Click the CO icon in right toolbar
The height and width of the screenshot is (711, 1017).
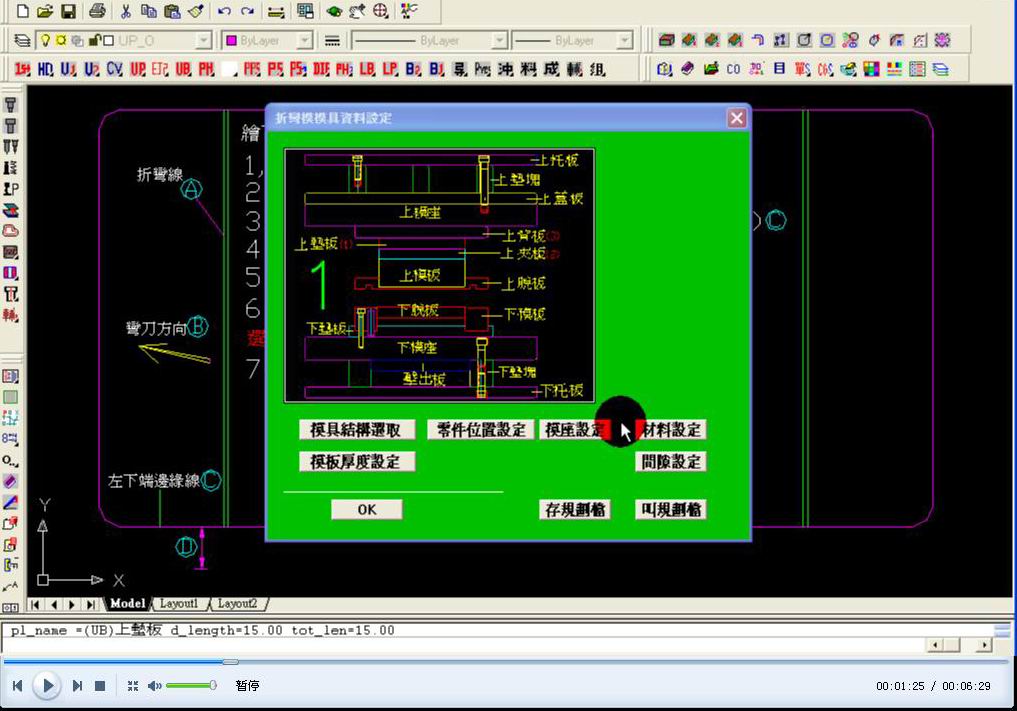734,69
